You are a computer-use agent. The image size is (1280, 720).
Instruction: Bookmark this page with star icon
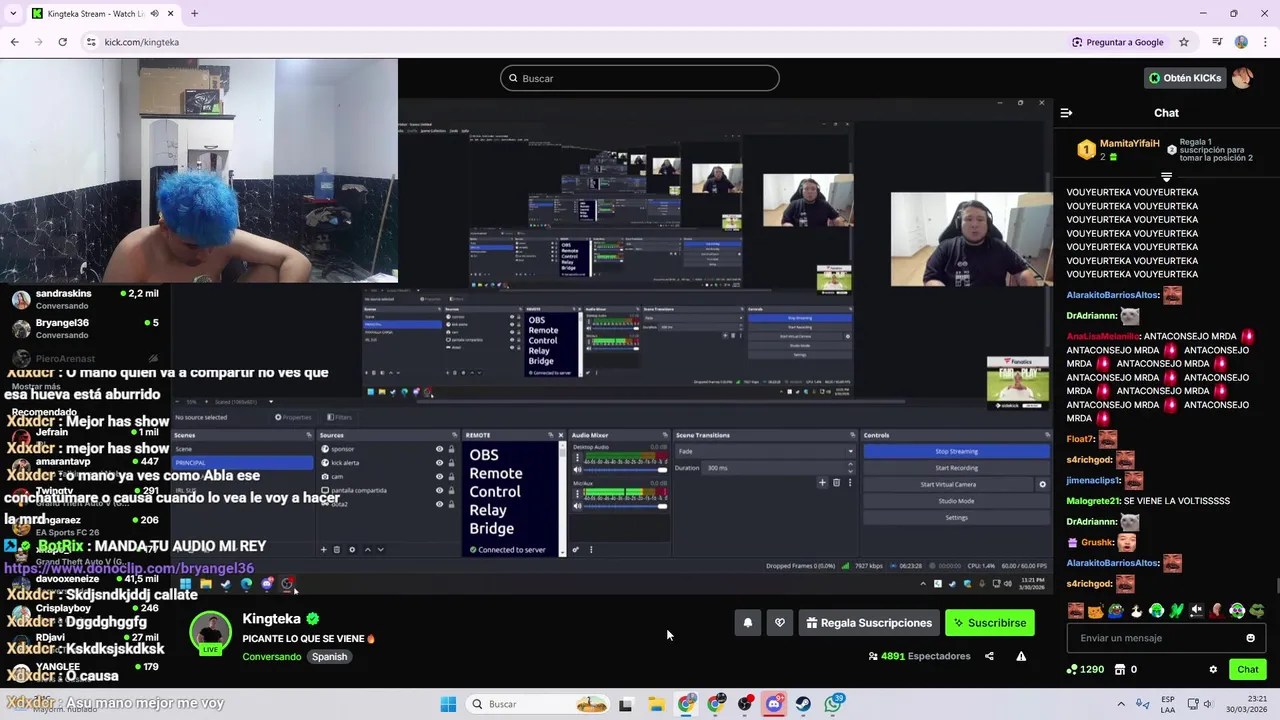click(1184, 42)
